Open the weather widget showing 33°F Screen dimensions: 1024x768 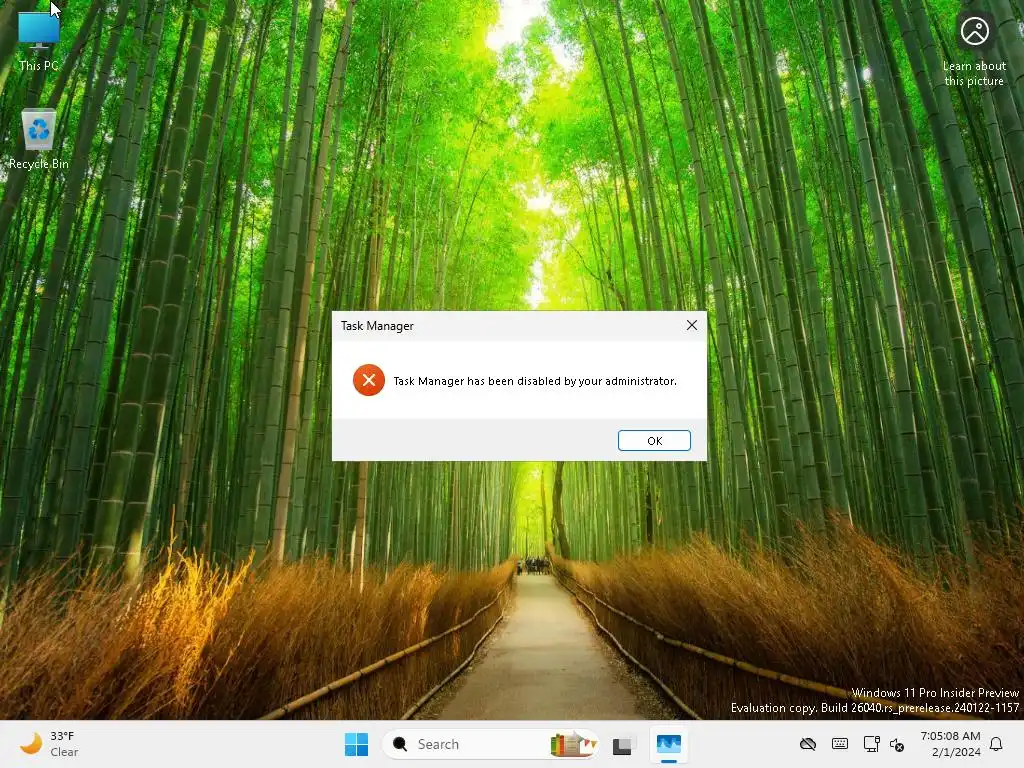pos(49,744)
